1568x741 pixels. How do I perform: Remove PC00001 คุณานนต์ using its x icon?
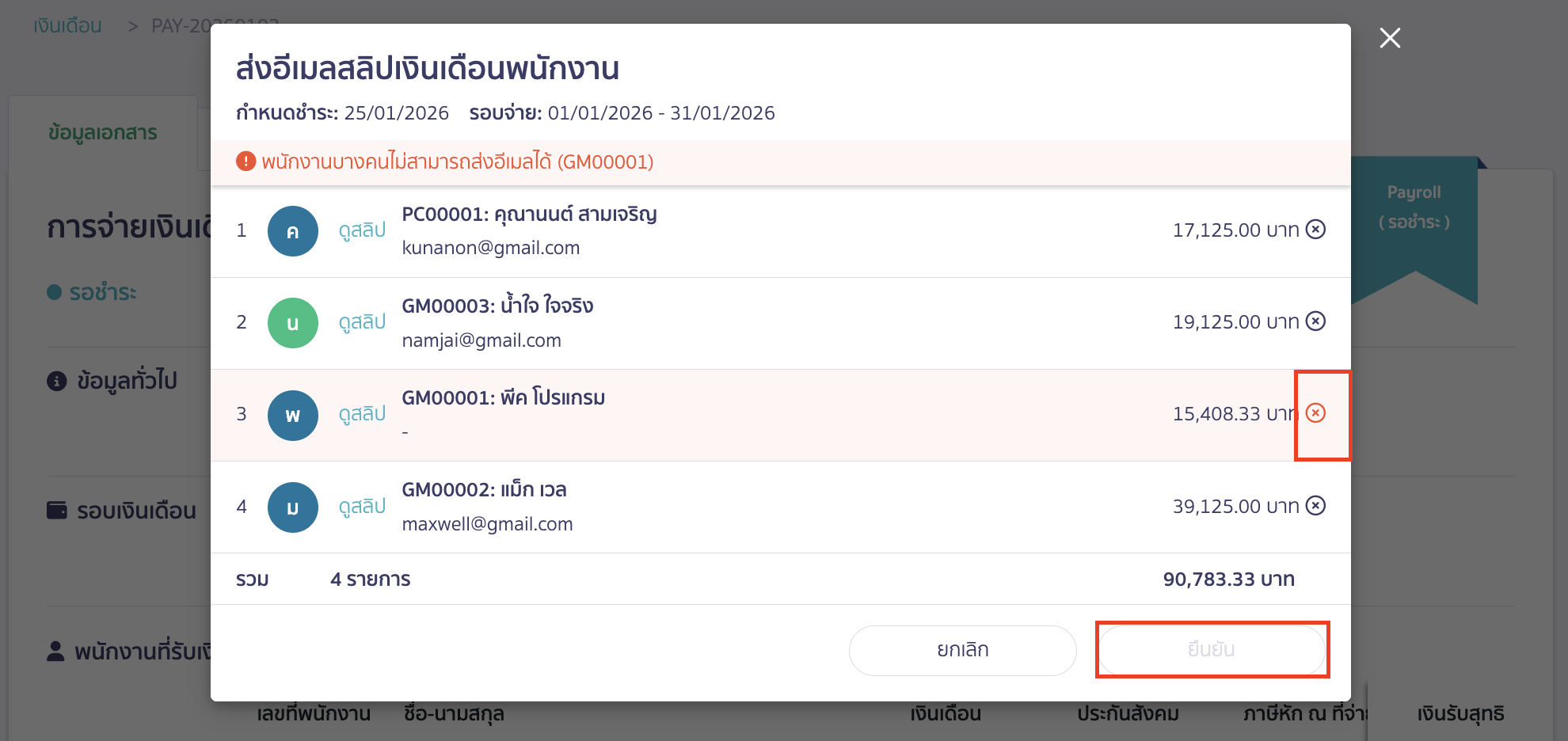point(1315,230)
